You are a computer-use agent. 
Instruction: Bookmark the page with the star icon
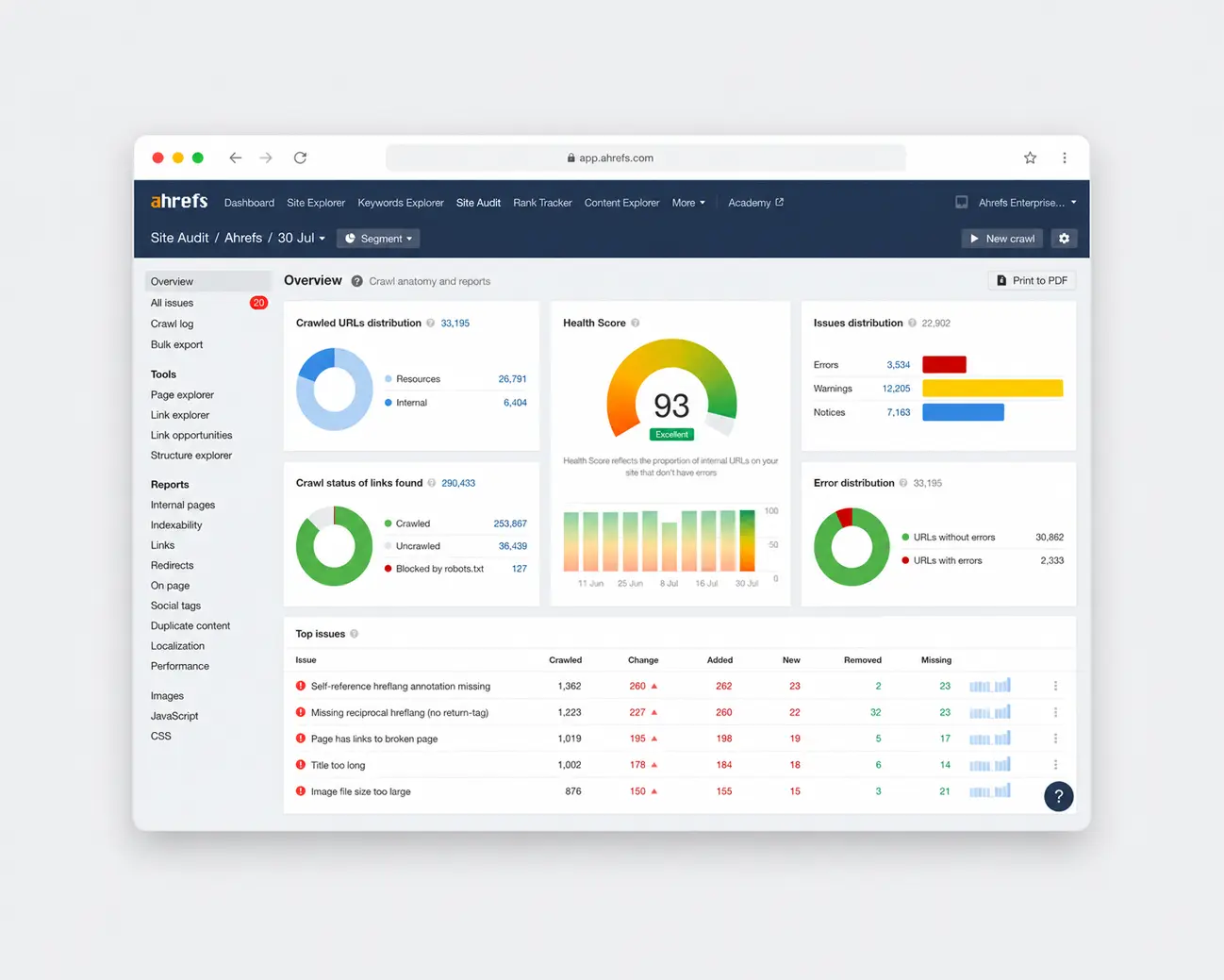pyautogui.click(x=1030, y=158)
